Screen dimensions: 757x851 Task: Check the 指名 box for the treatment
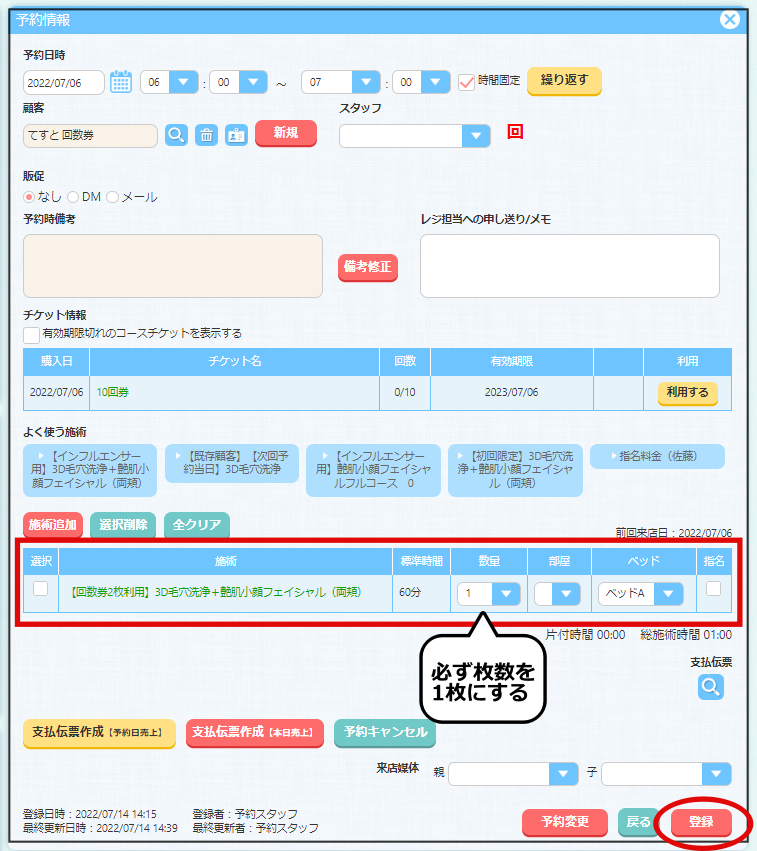(713, 590)
